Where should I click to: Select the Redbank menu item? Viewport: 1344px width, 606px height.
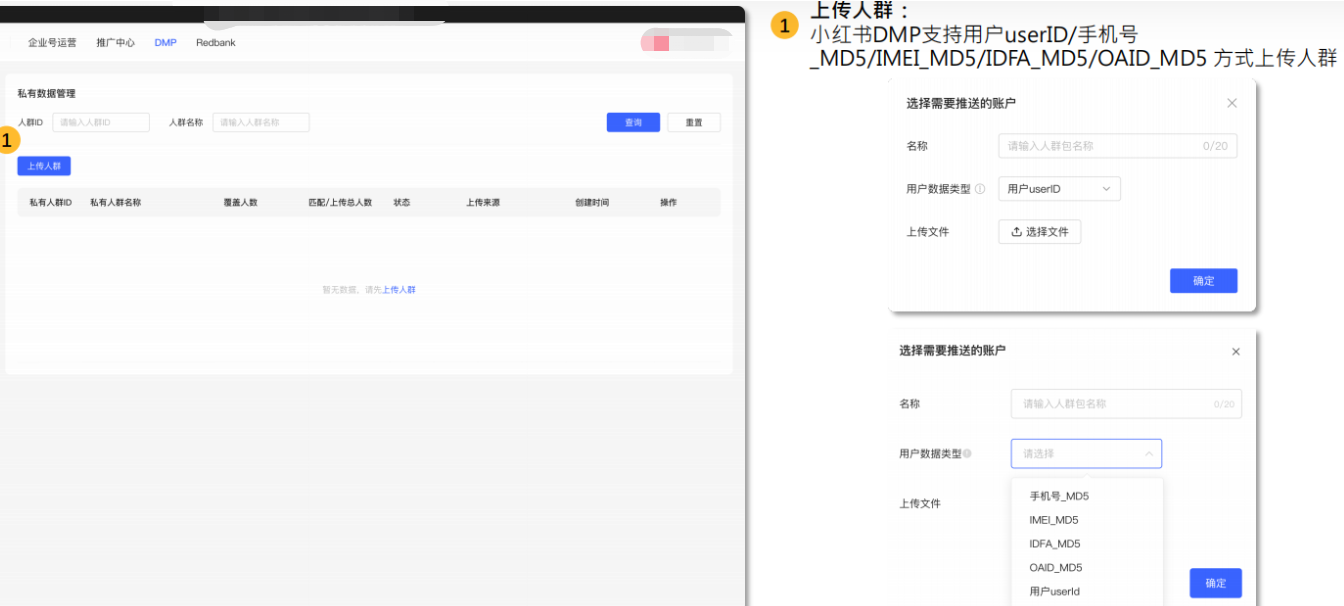pos(215,42)
